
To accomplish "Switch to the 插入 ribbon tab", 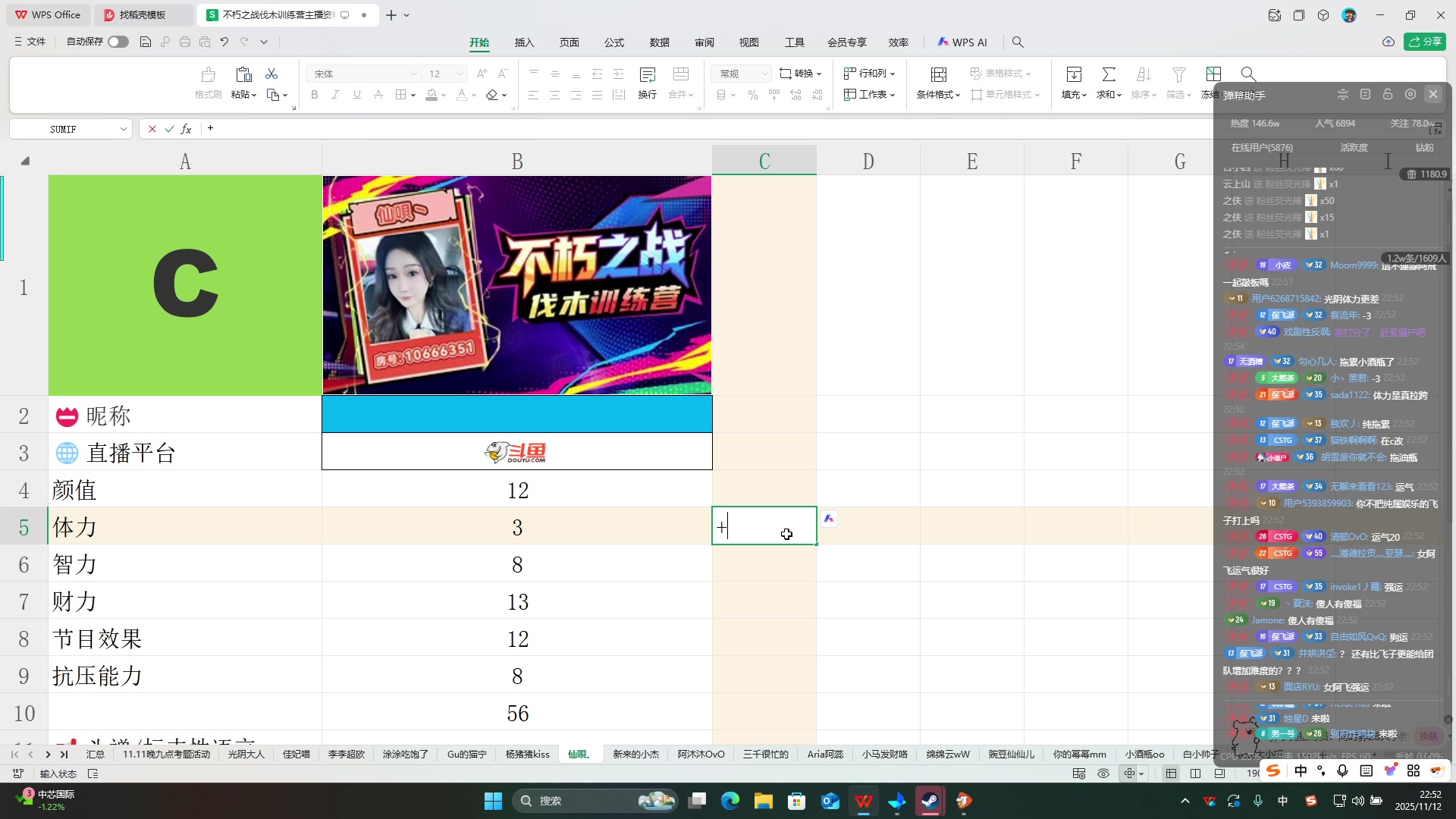I will coord(523,42).
